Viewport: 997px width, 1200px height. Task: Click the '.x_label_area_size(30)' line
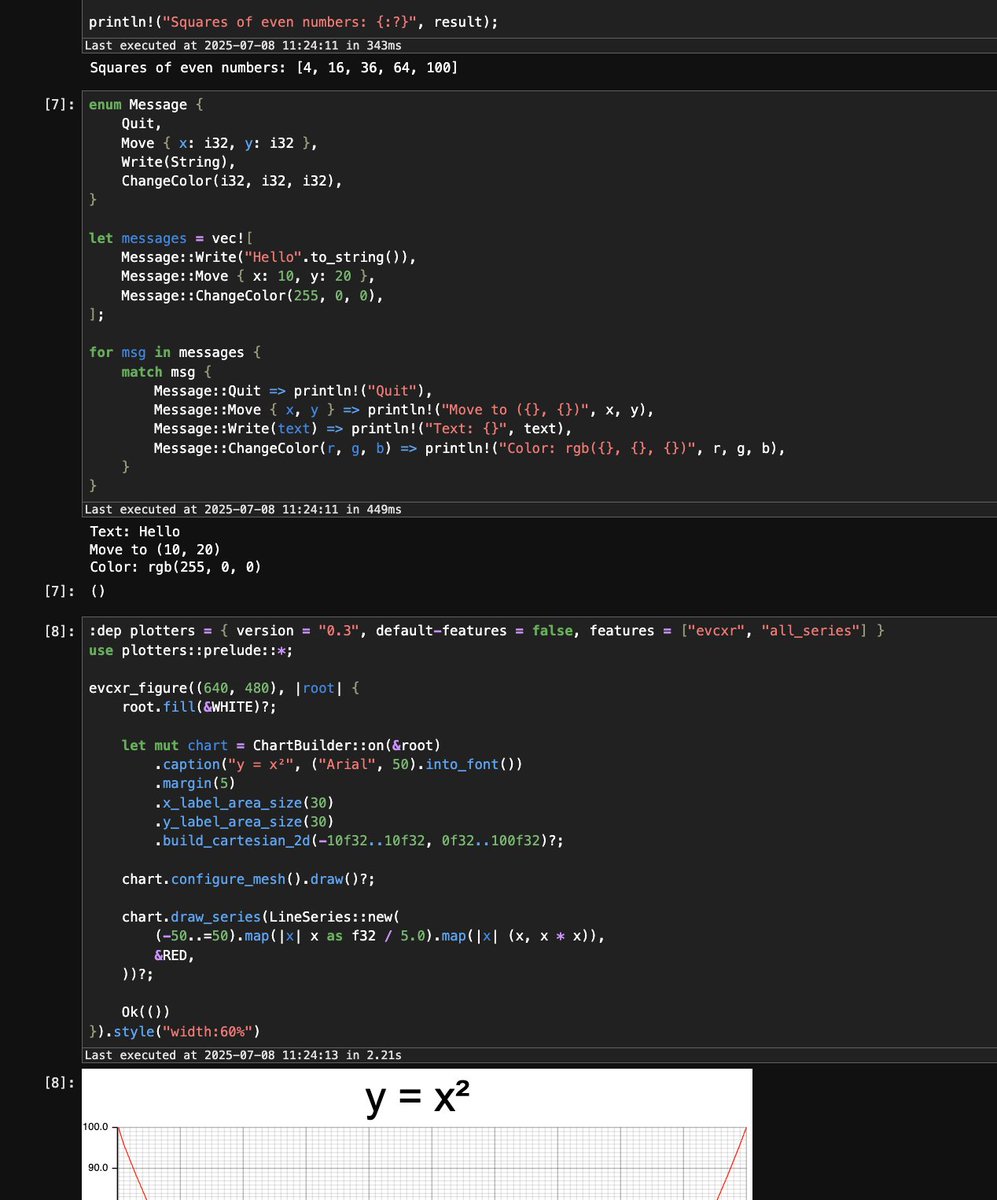[243, 803]
